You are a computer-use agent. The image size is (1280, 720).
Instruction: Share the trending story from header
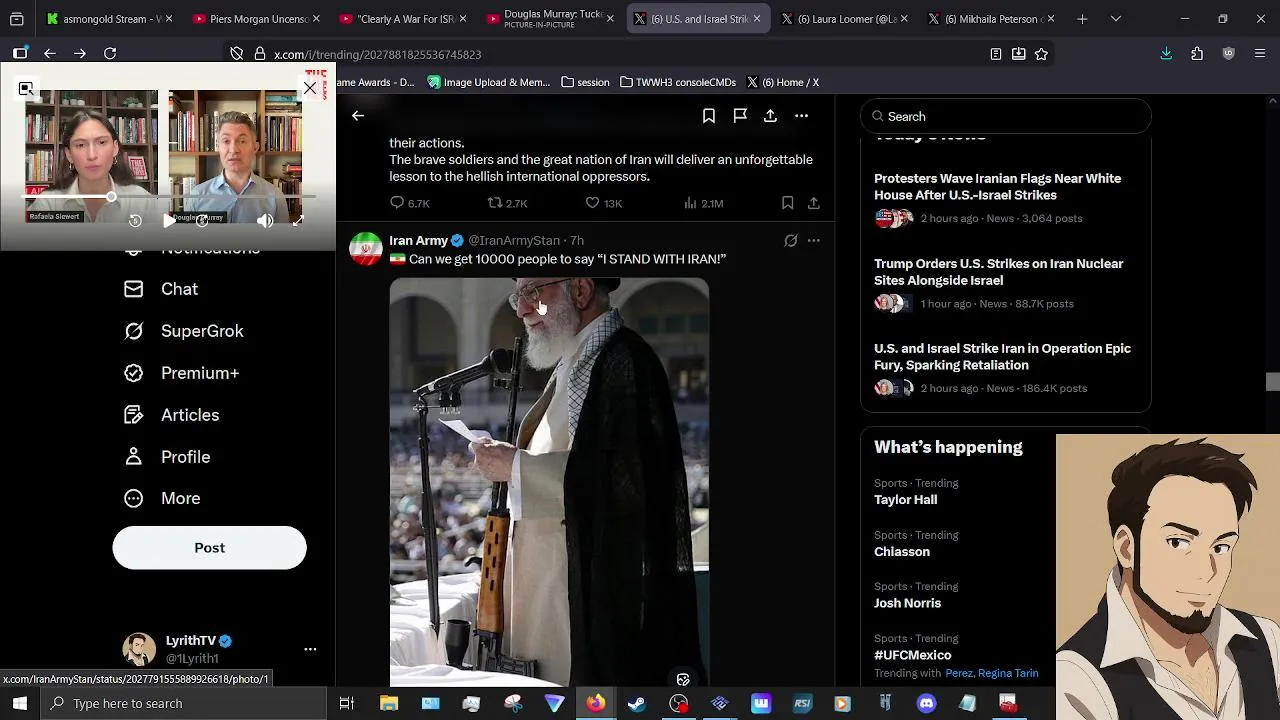(x=770, y=116)
